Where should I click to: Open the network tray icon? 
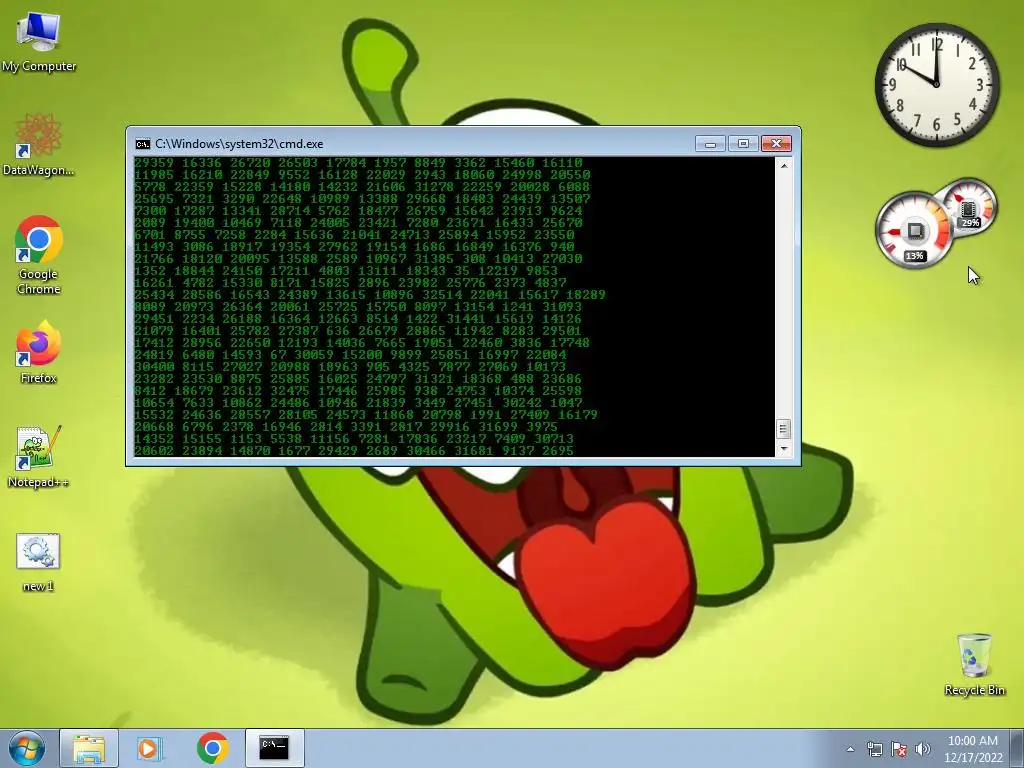[x=874, y=749]
